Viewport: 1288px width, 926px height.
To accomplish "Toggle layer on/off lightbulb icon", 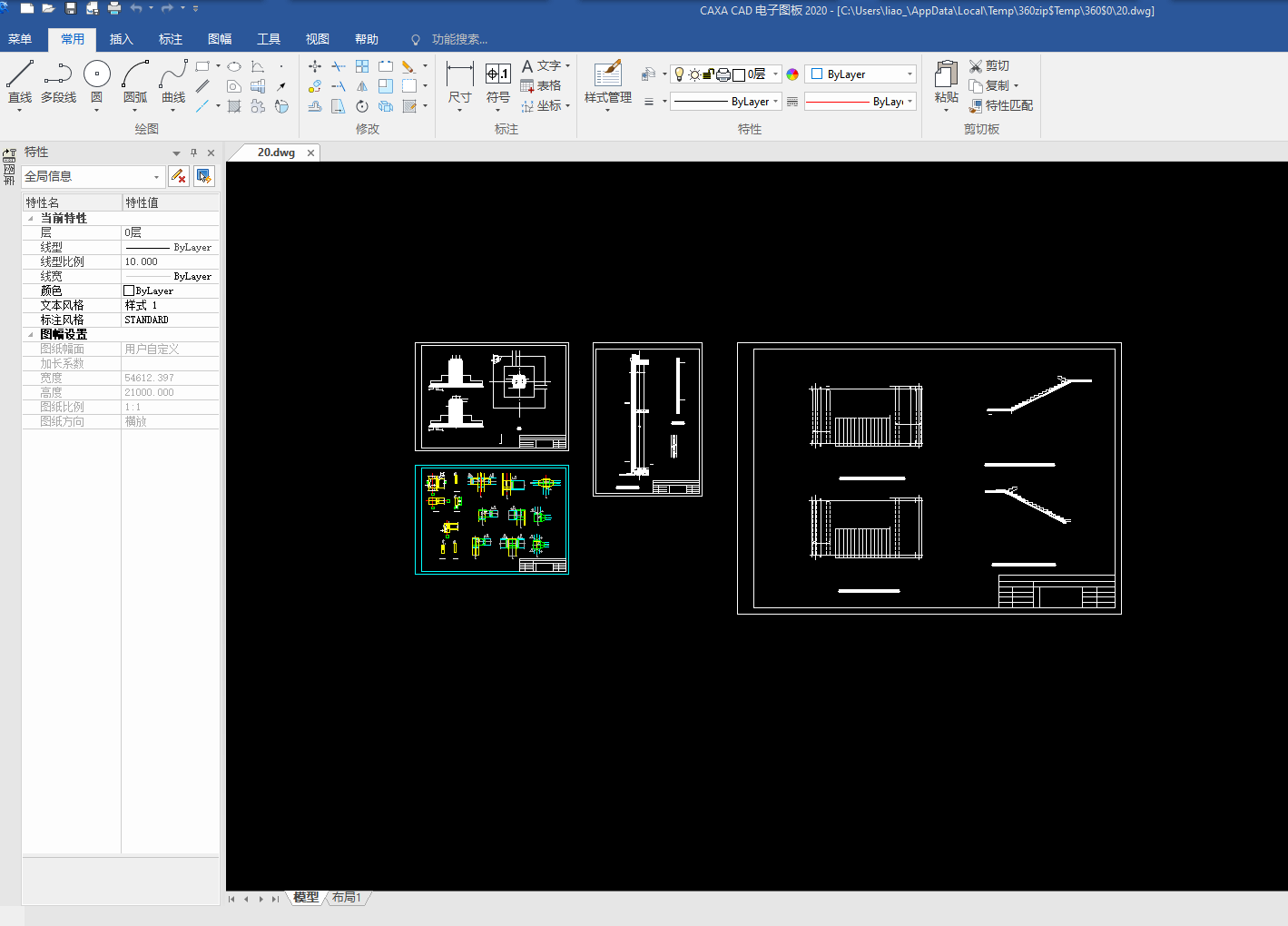I will 679,74.
